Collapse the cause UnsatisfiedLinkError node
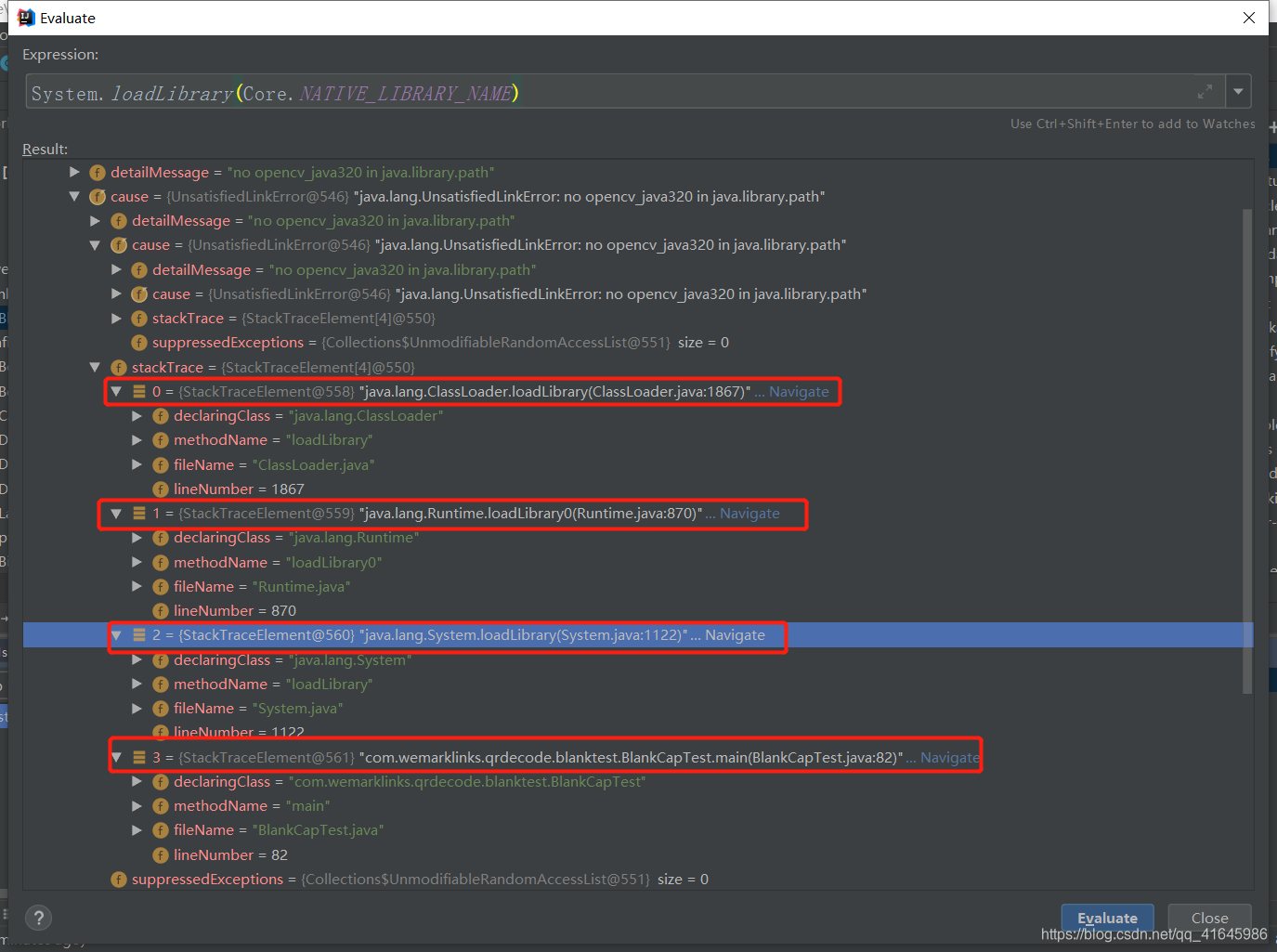The width and height of the screenshot is (1277, 952). coord(74,196)
